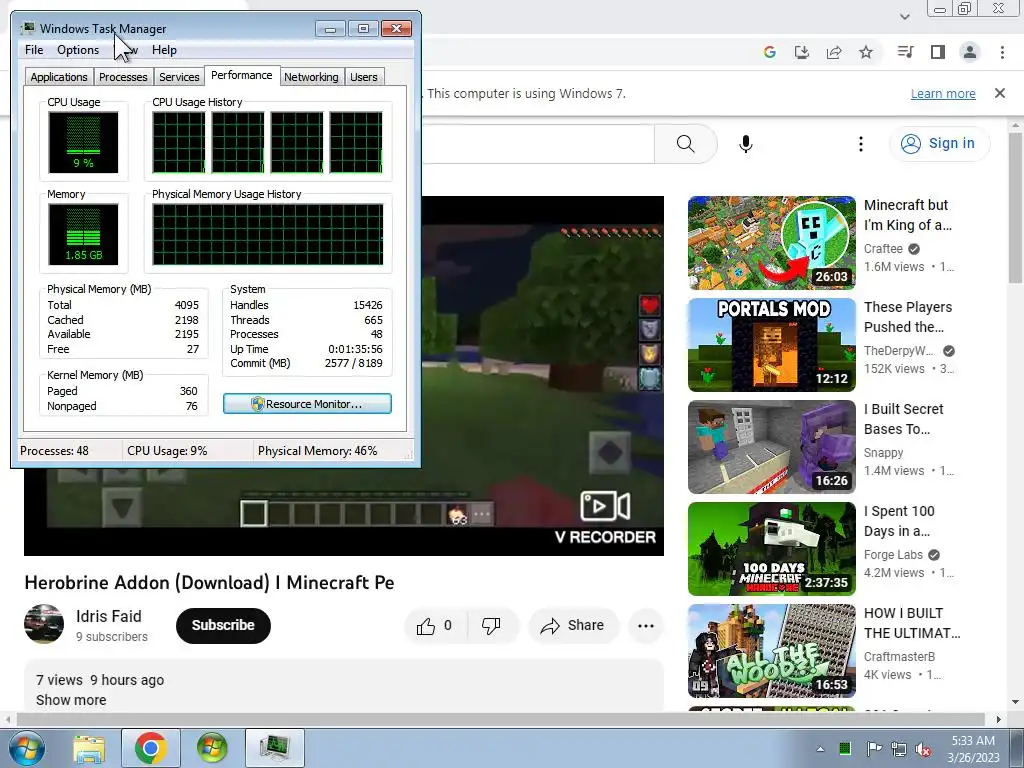Viewport: 1024px width, 768px height.
Task: Click the green CPU meter tray icon
Action: coord(845,749)
